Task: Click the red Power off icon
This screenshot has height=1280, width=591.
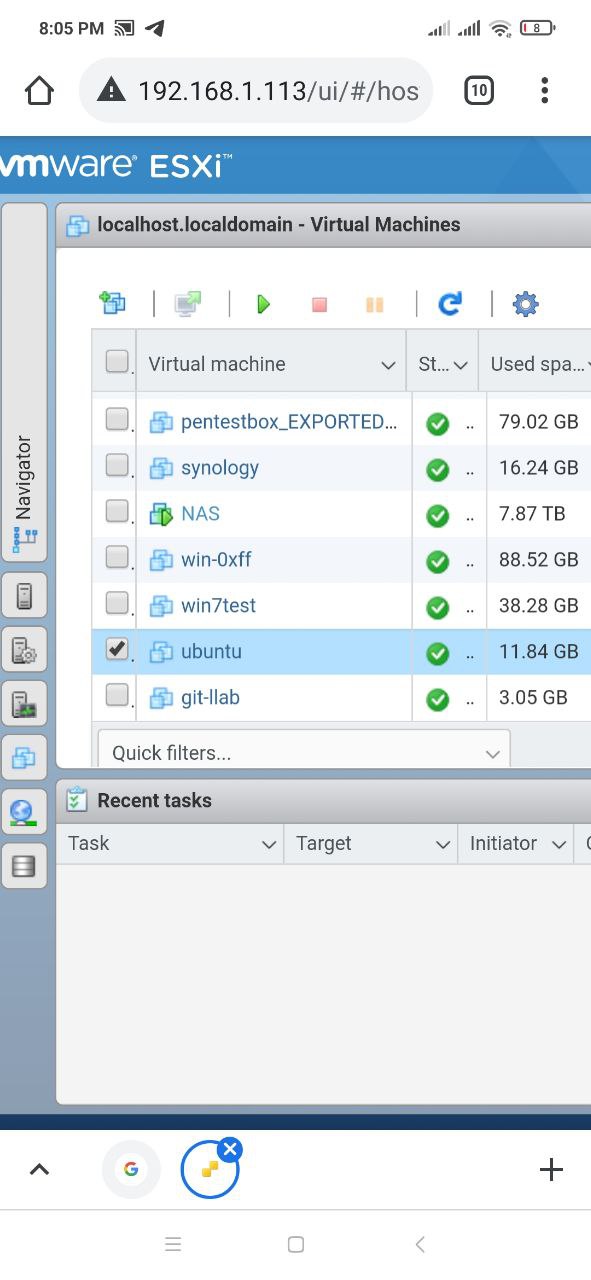Action: tap(319, 304)
